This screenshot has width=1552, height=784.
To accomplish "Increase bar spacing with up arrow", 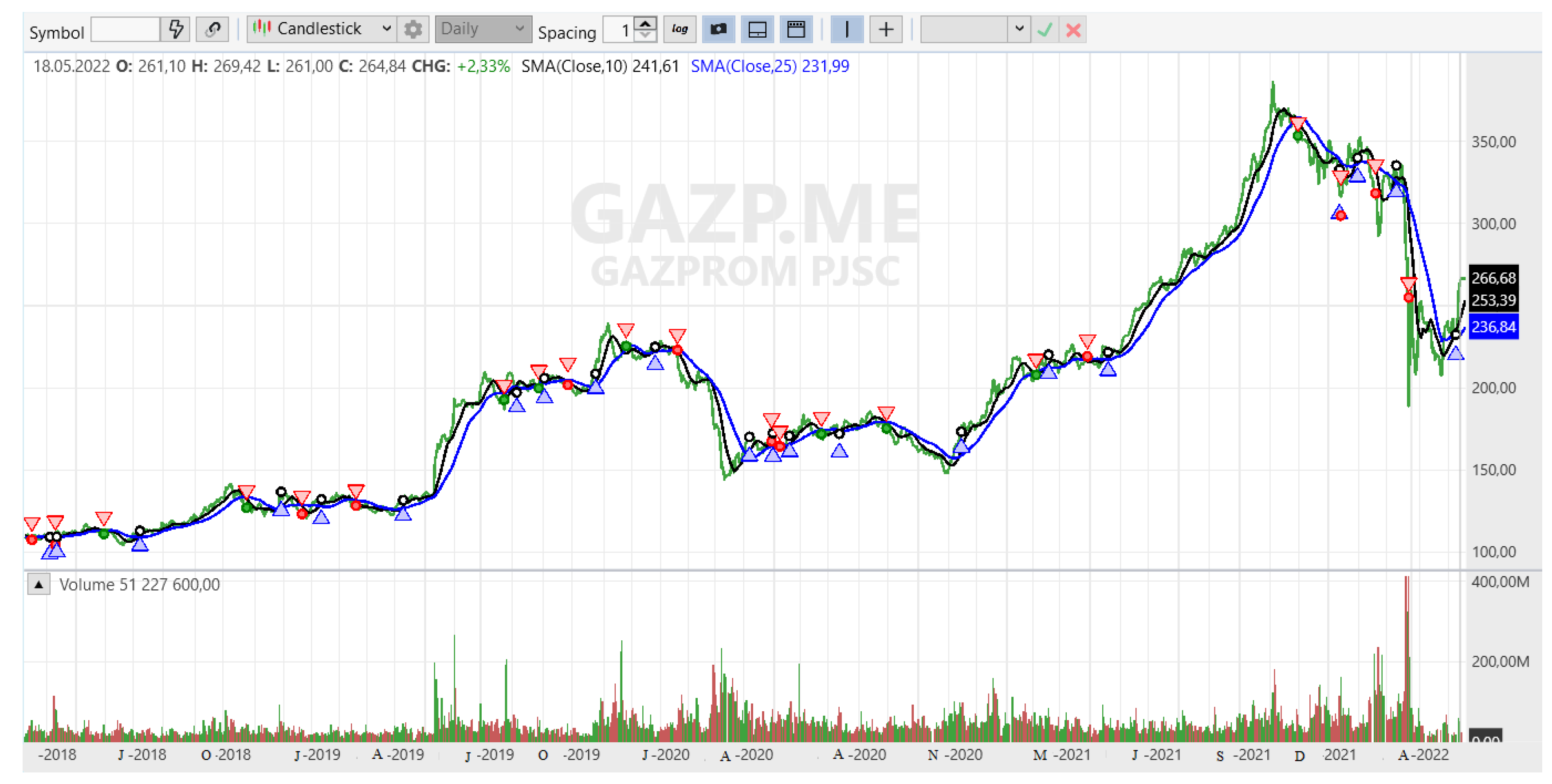I will coord(645,24).
